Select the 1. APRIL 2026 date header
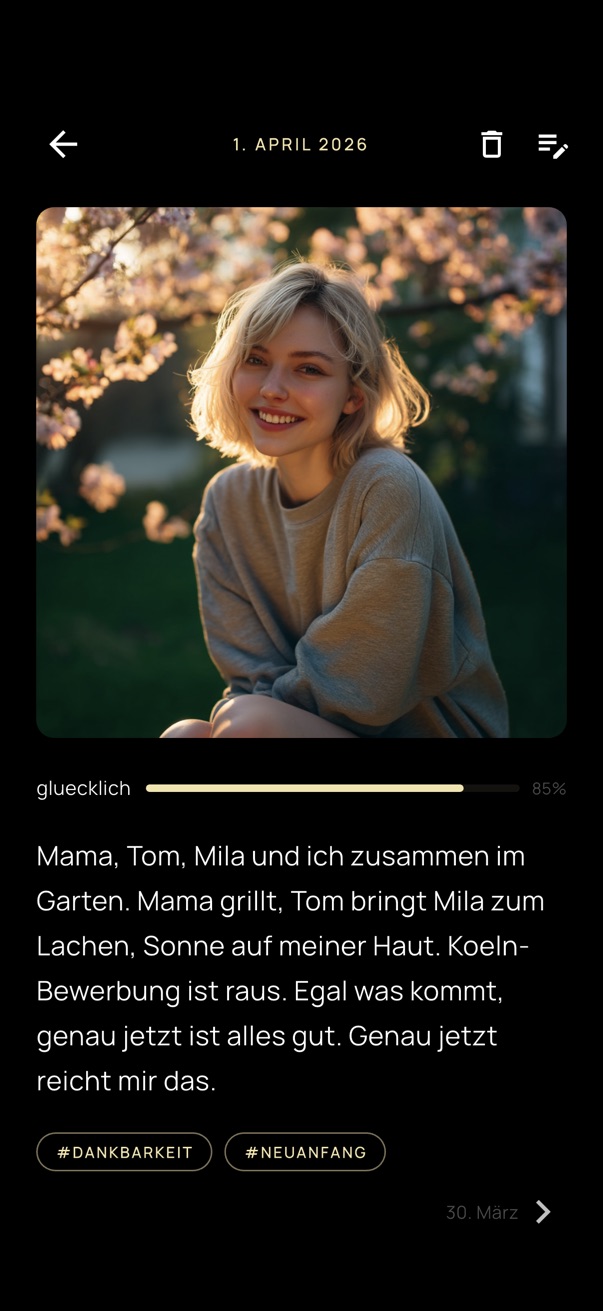This screenshot has width=603, height=1311. point(300,144)
